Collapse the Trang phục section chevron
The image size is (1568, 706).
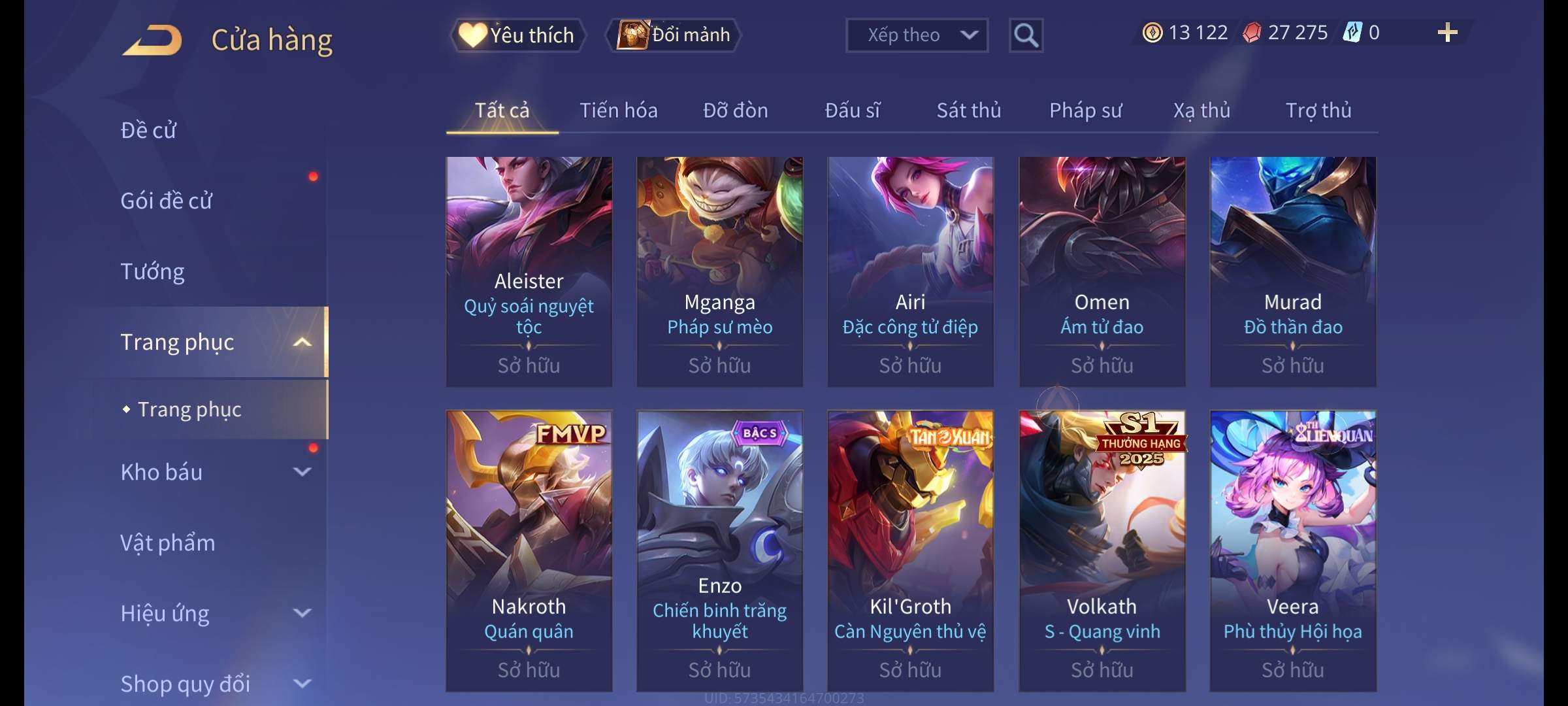point(302,343)
